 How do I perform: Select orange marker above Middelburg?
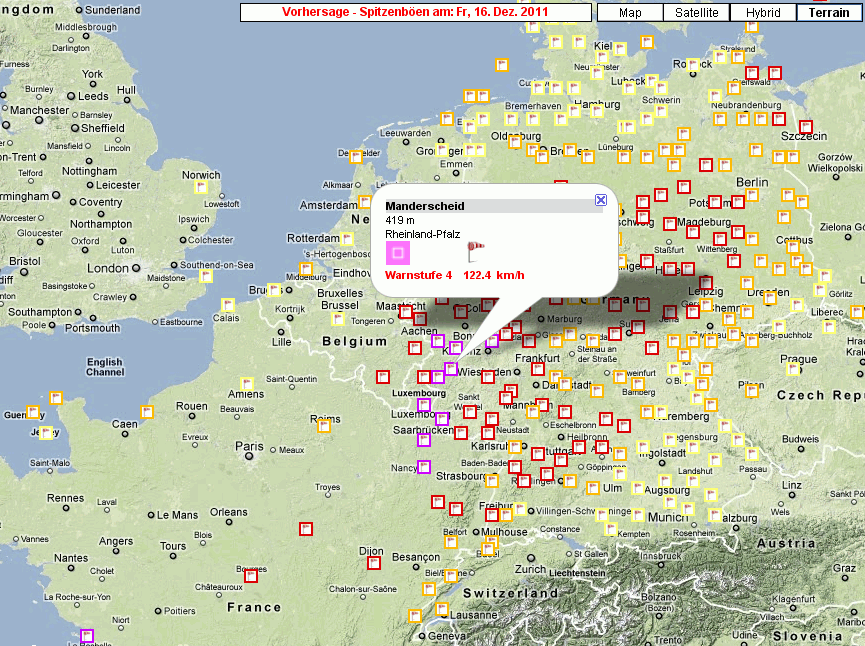[306, 269]
